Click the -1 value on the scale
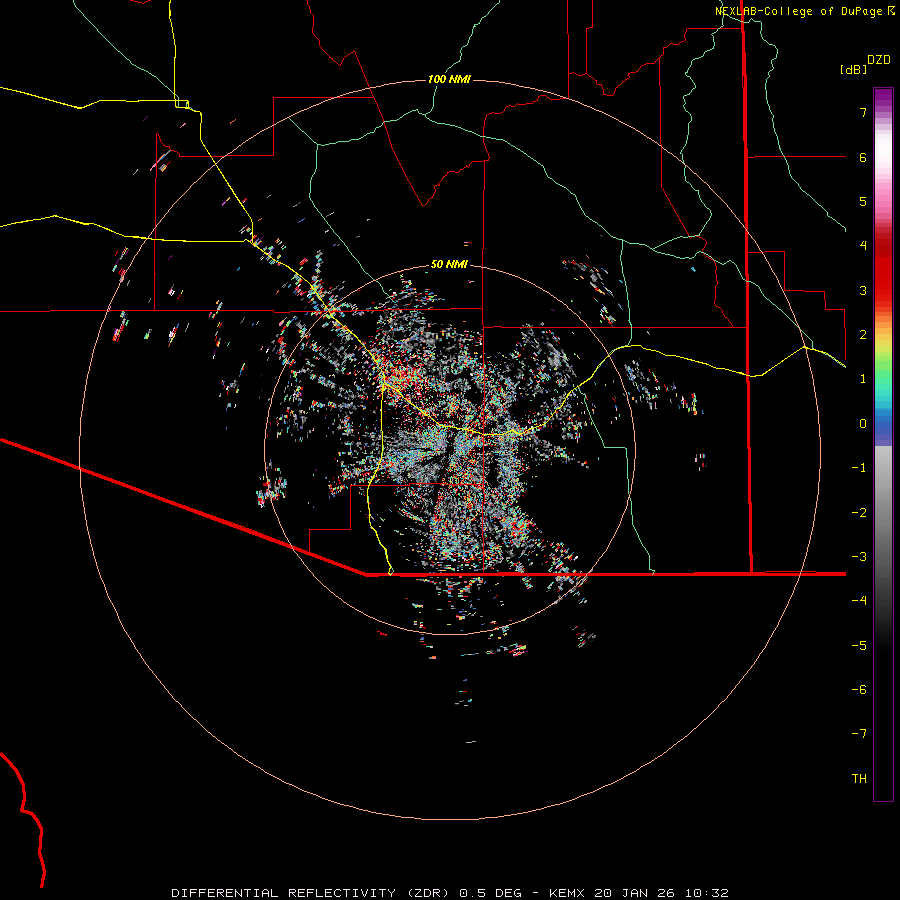Screen dimensions: 900x900 [859, 468]
